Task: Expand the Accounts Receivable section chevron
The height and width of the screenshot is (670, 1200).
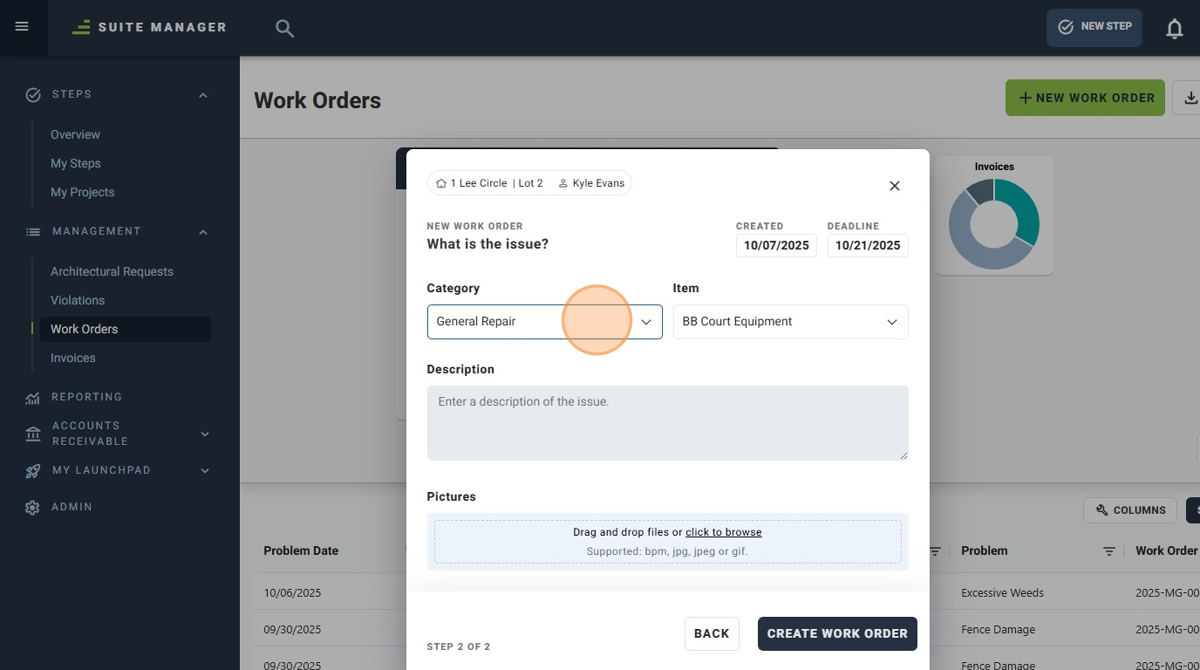Action: (205, 434)
